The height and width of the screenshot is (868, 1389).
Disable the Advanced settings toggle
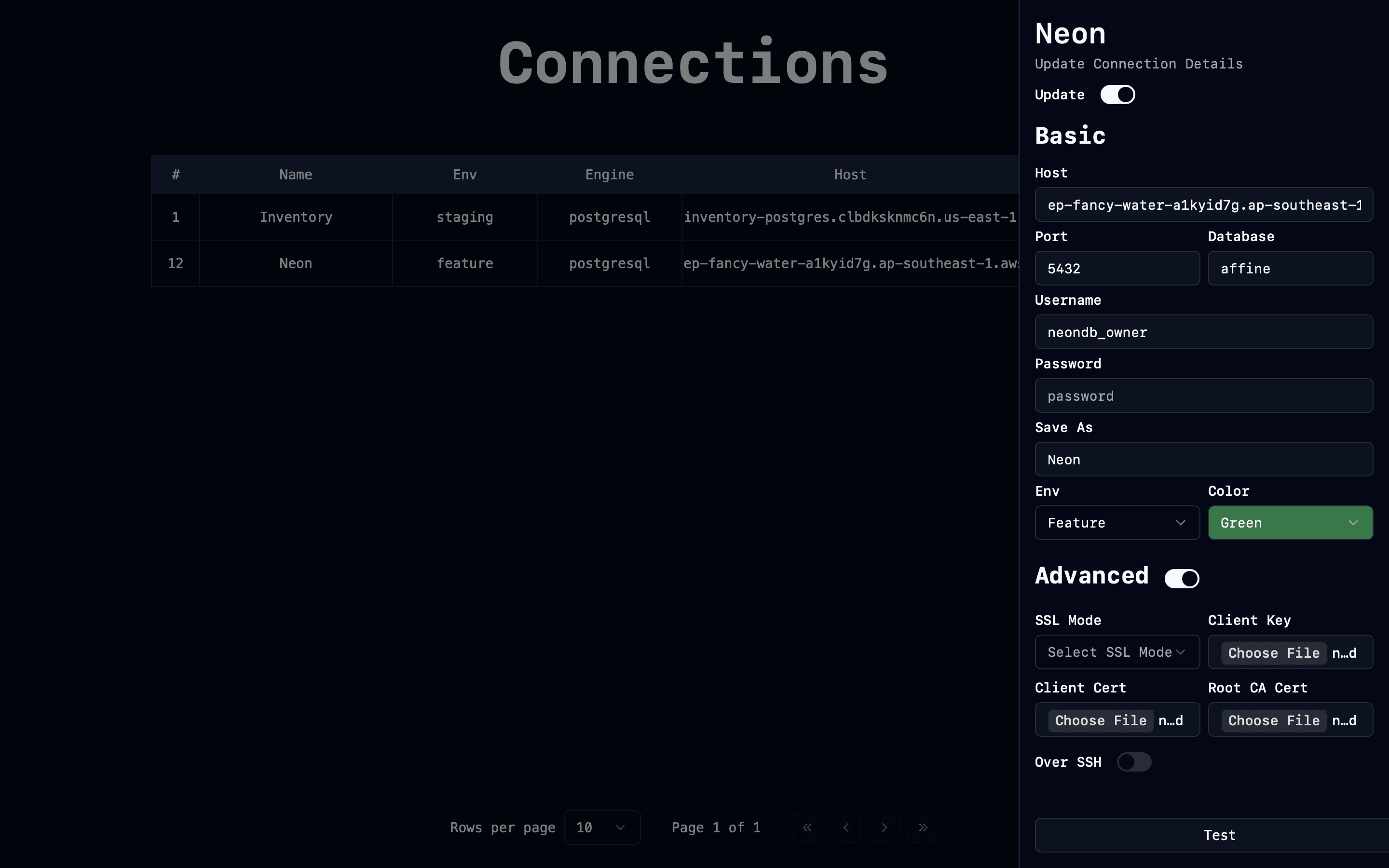(x=1181, y=578)
